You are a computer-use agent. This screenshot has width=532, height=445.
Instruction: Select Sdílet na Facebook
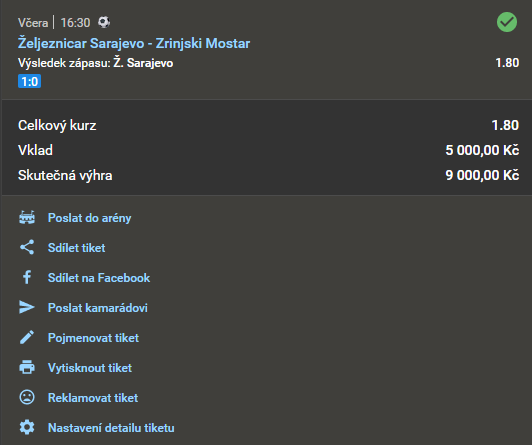tap(99, 278)
